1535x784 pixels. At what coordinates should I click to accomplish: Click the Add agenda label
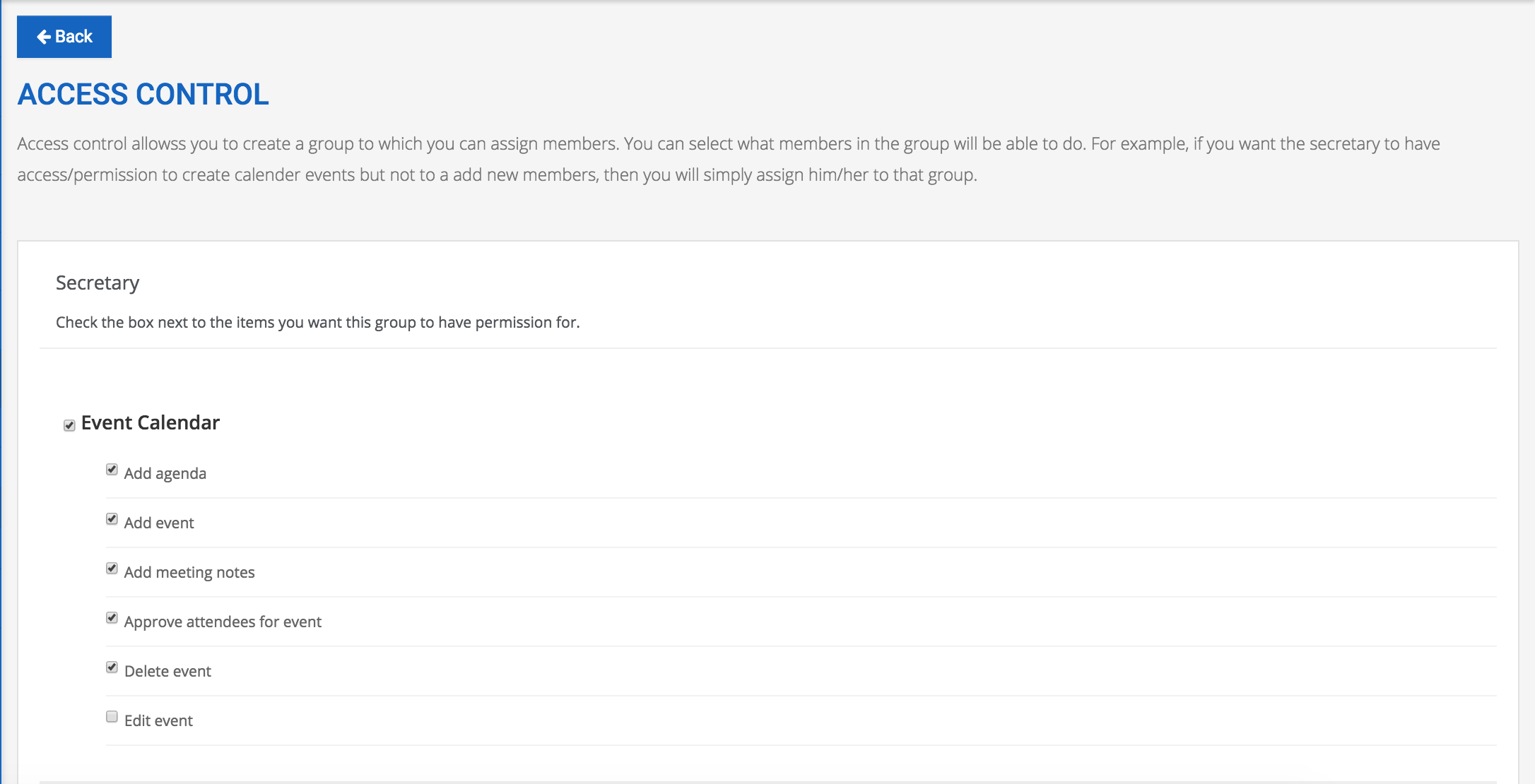coord(165,473)
